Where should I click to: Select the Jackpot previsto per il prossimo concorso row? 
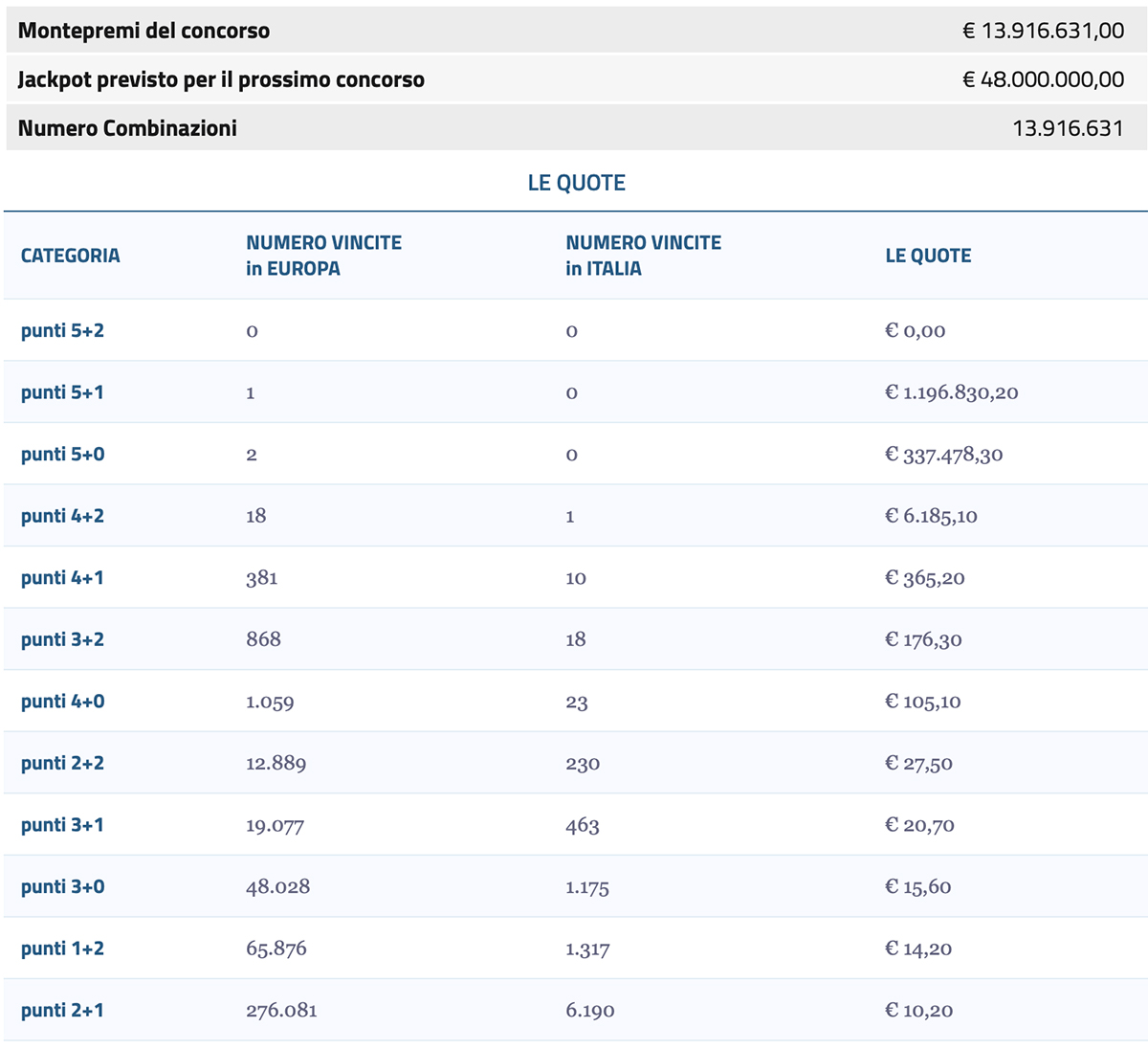(x=574, y=78)
